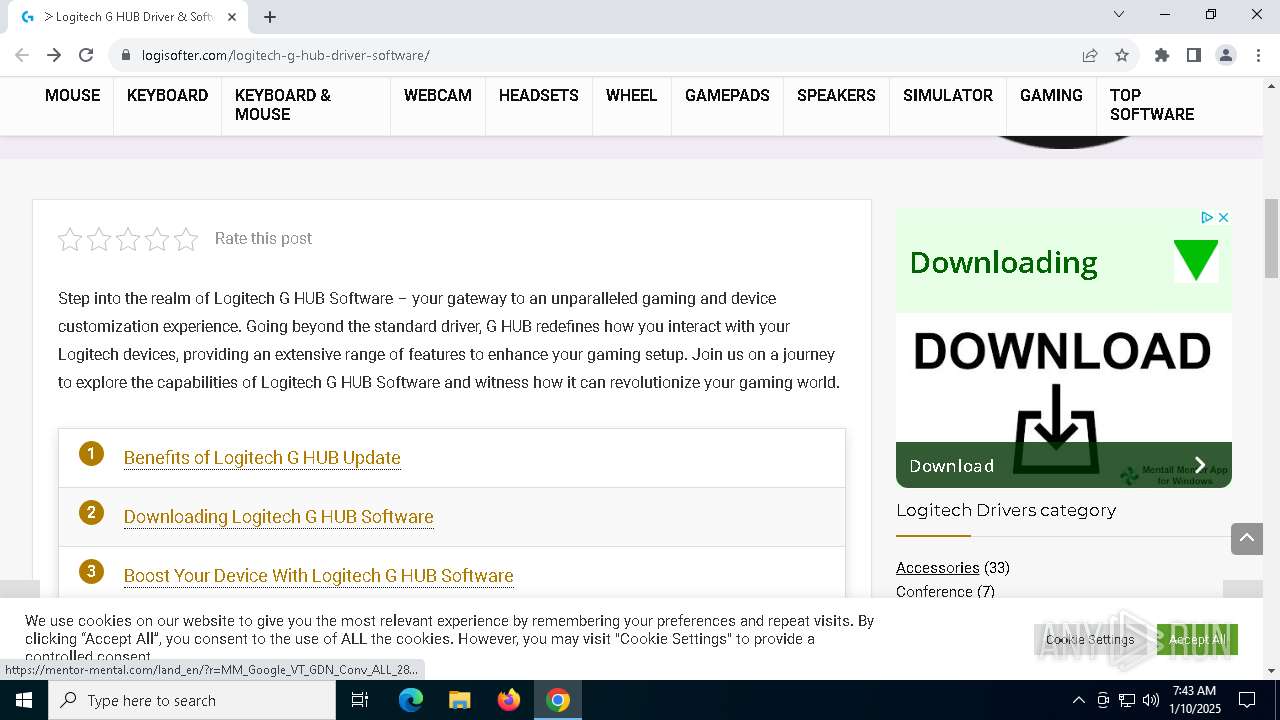This screenshot has height=720, width=1280.
Task: Open the tab search chevron
Action: click(1119, 14)
